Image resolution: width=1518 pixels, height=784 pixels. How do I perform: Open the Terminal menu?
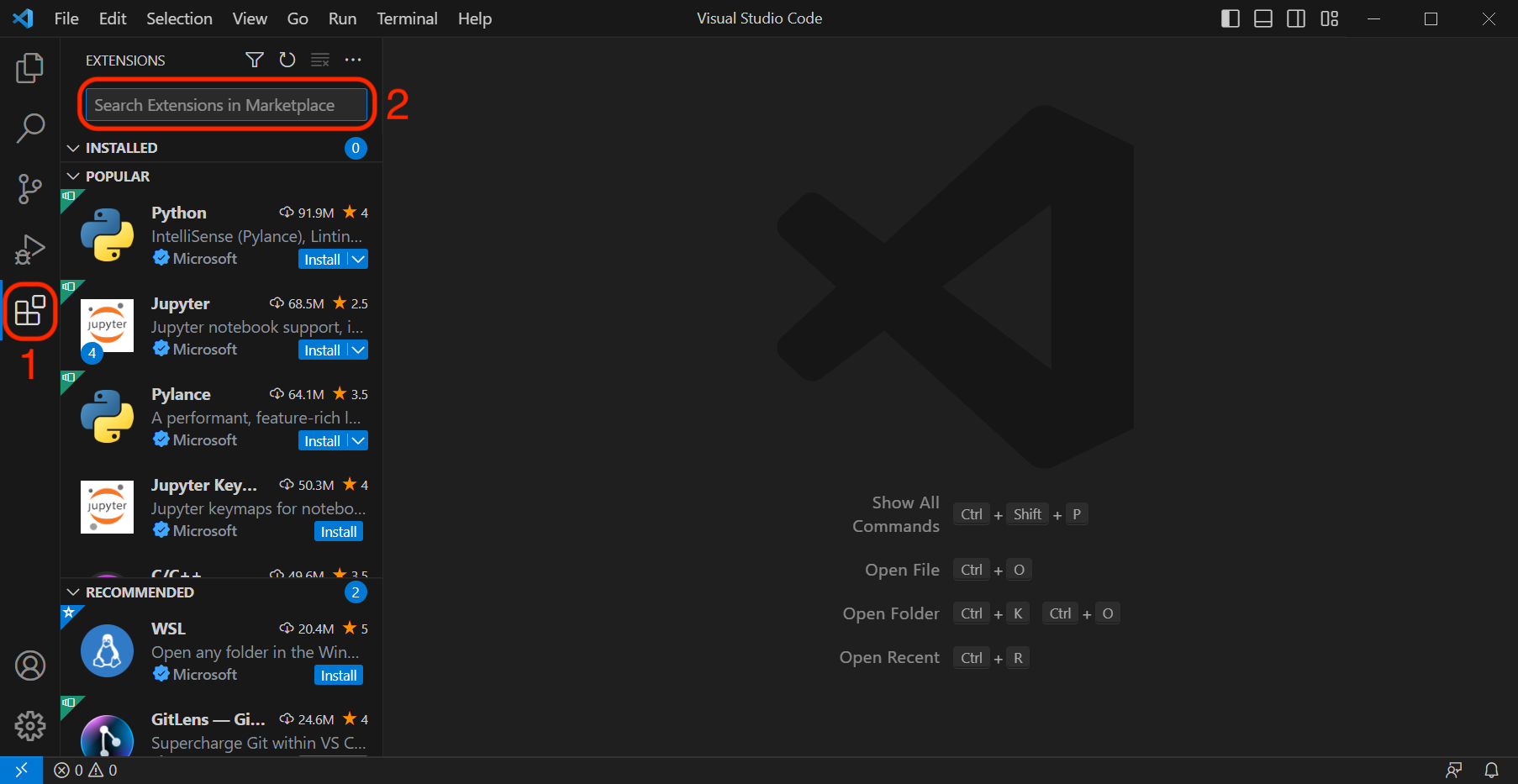point(407,18)
